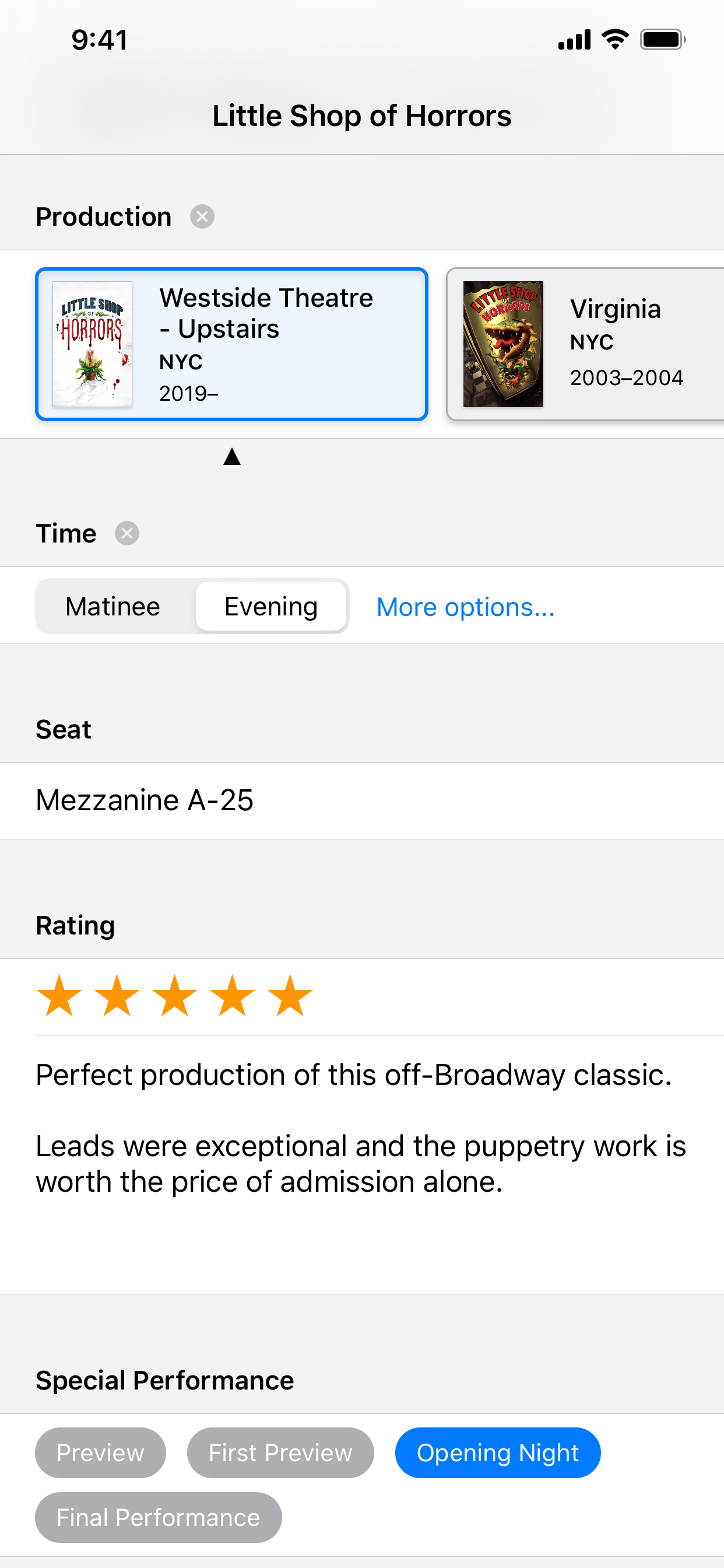
Task: Toggle the Preview tag
Action: [100, 1452]
